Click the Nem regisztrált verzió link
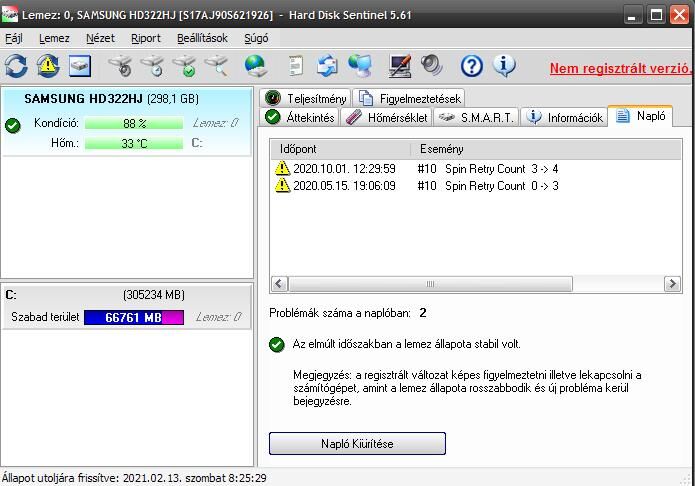This screenshot has height=486, width=695. click(621, 68)
